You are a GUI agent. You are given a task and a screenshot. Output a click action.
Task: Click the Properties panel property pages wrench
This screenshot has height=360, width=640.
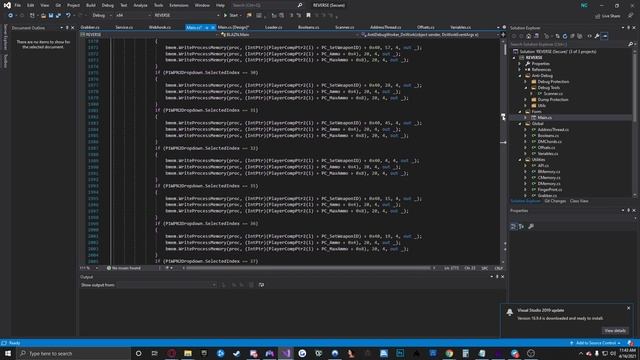point(531,227)
